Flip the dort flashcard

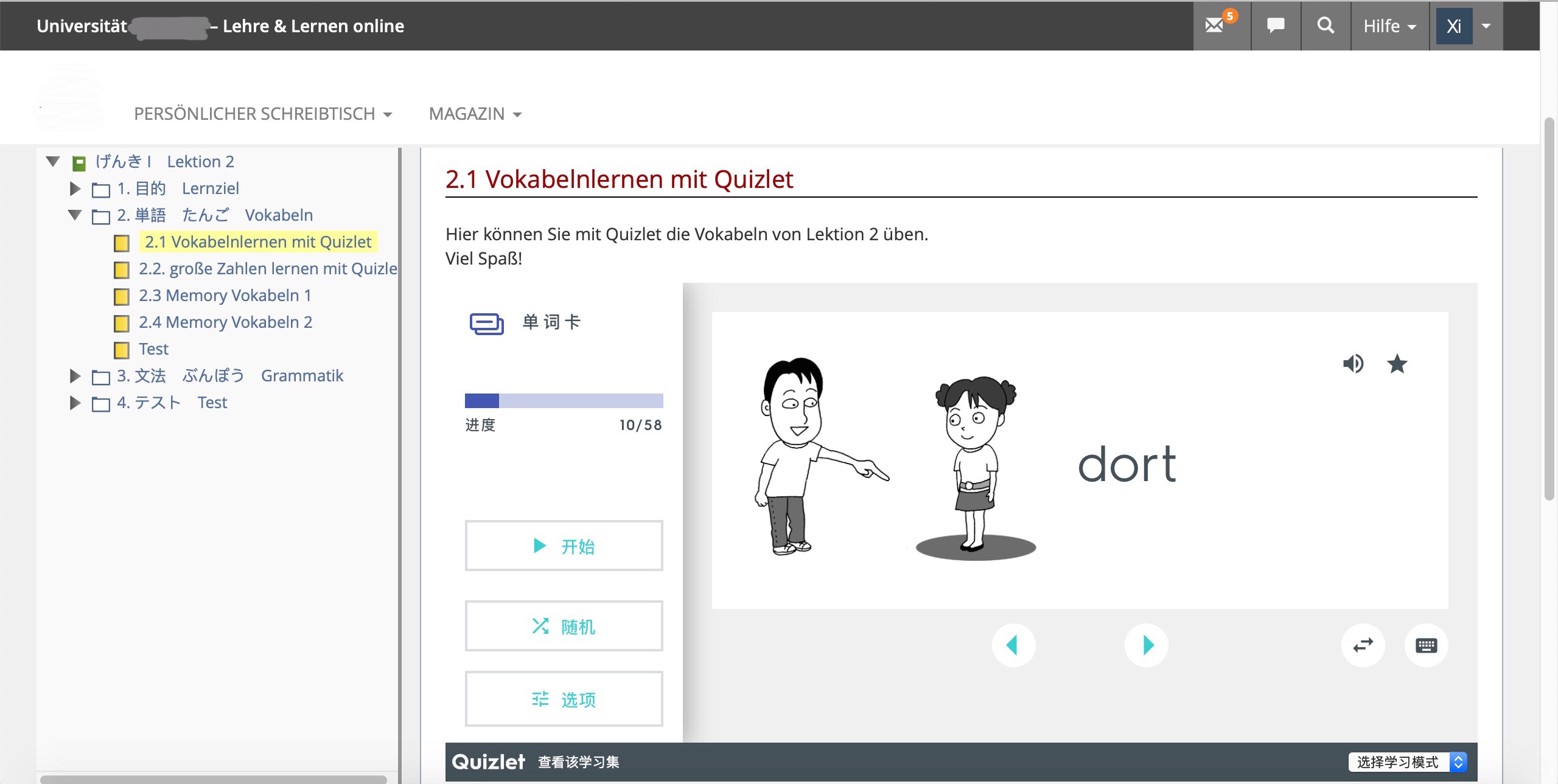coord(1080,460)
